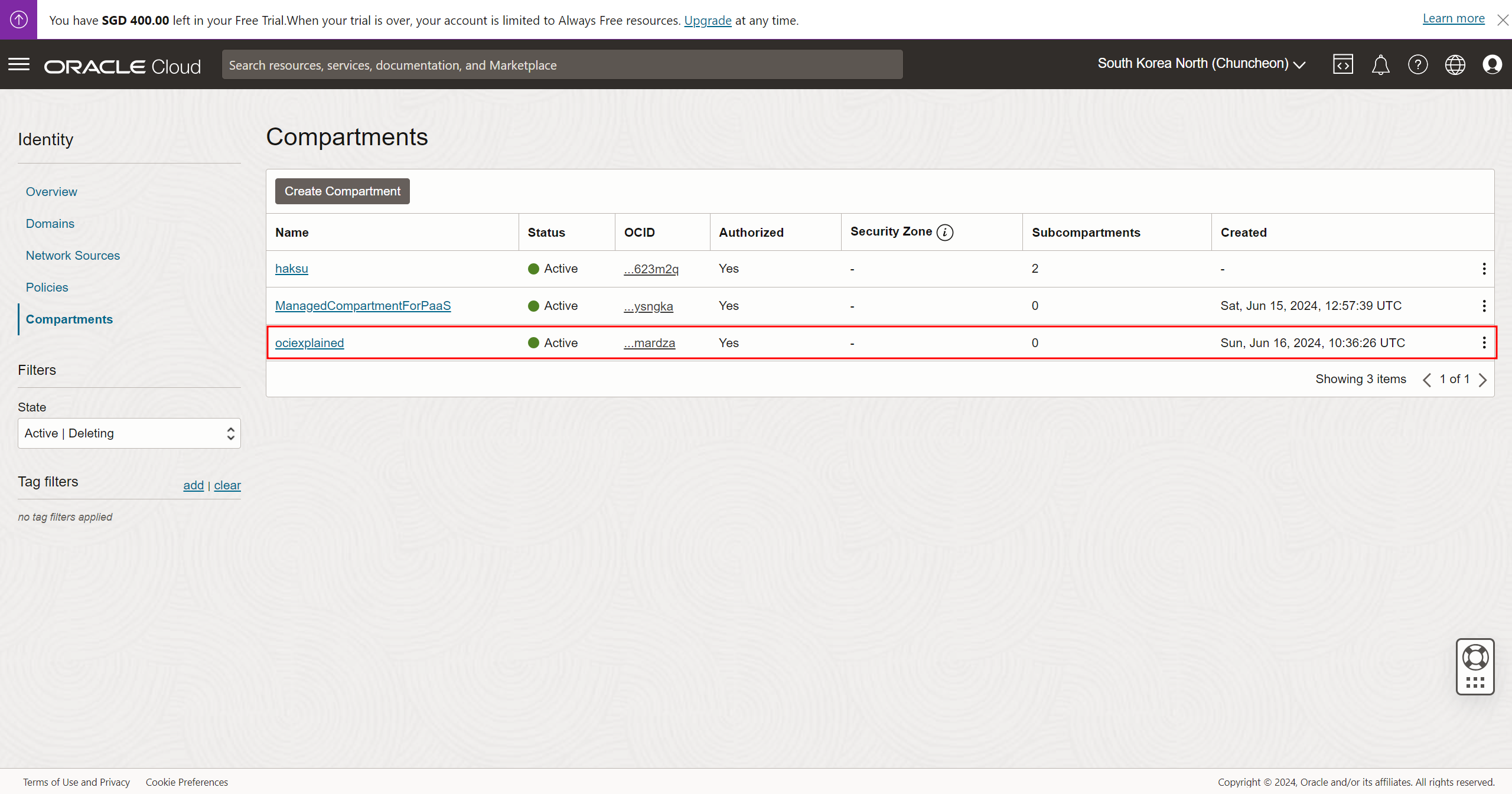Open the support lifebuoy widget

[x=1475, y=658]
